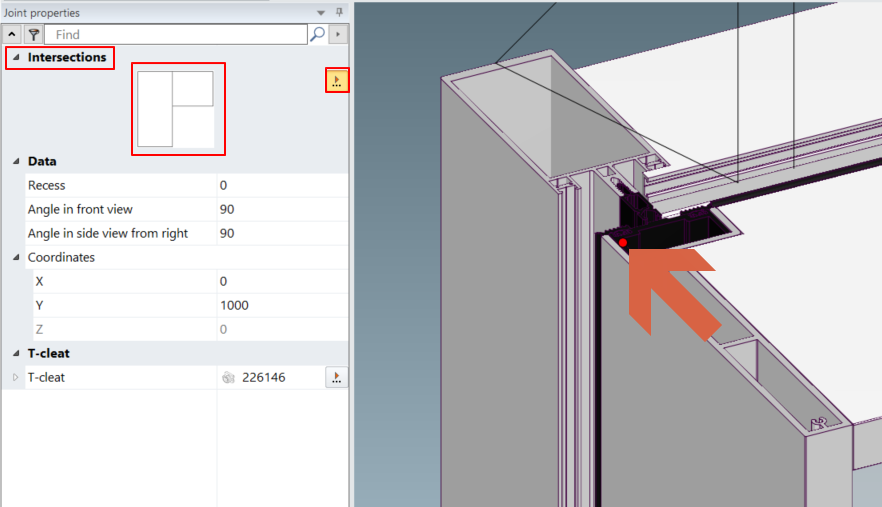Expand the T-cleat property row

point(15,377)
